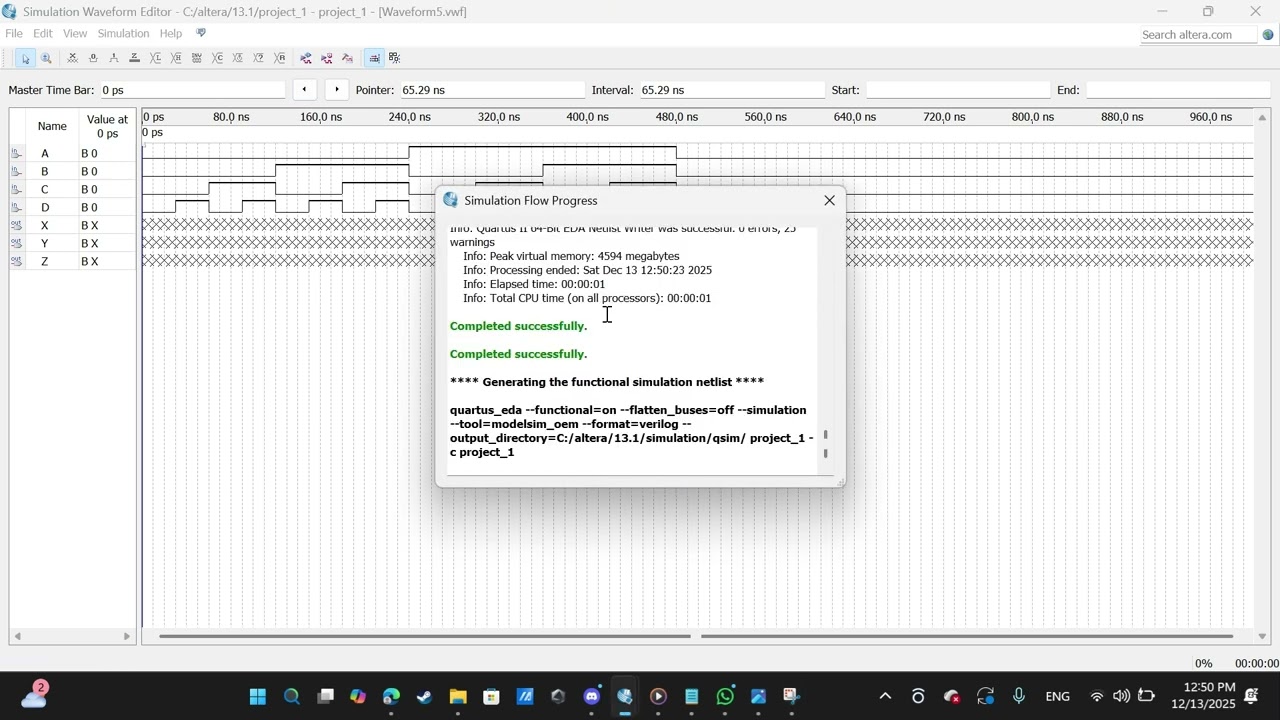Screen dimensions: 1280x720
Task: Click the Search altera.com field
Action: tap(1198, 34)
